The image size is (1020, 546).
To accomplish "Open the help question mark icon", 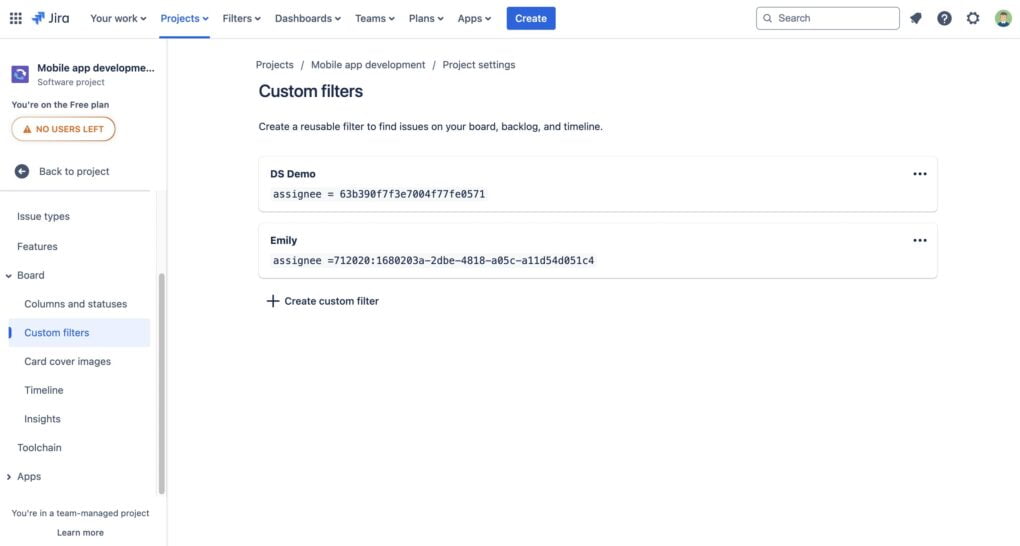I will [x=945, y=18].
